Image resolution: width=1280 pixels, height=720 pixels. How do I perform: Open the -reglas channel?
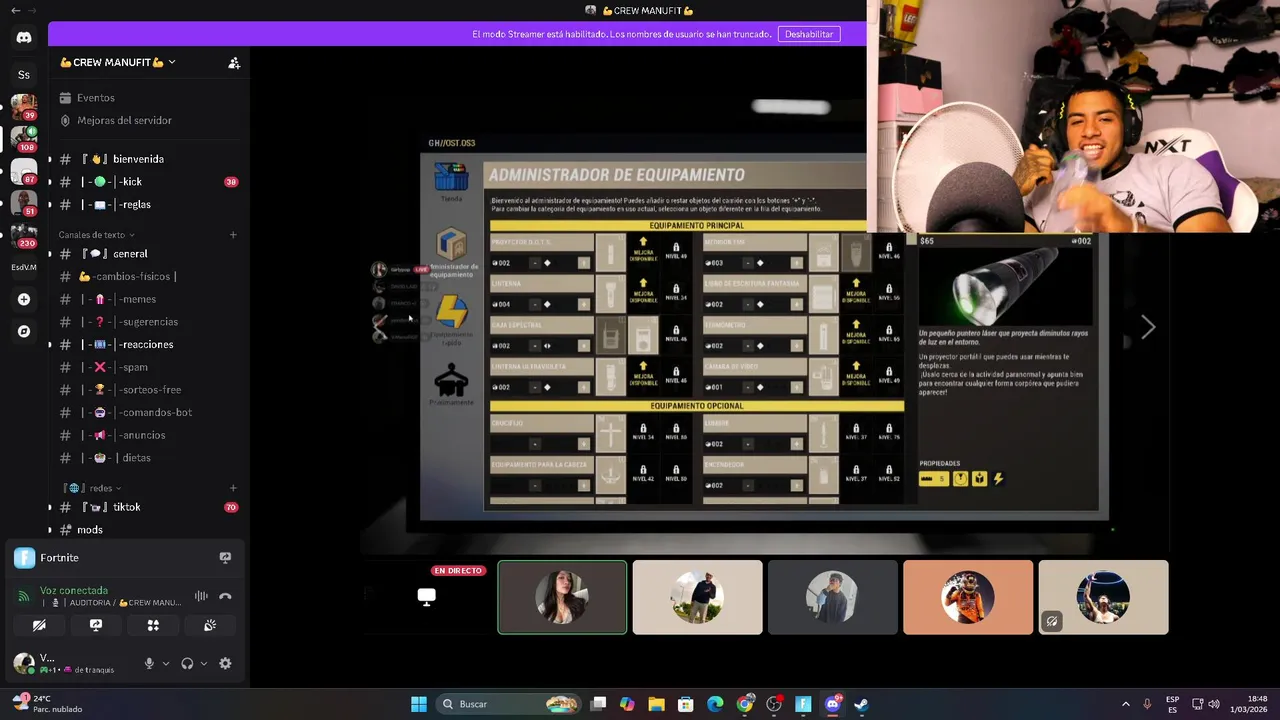click(148, 204)
